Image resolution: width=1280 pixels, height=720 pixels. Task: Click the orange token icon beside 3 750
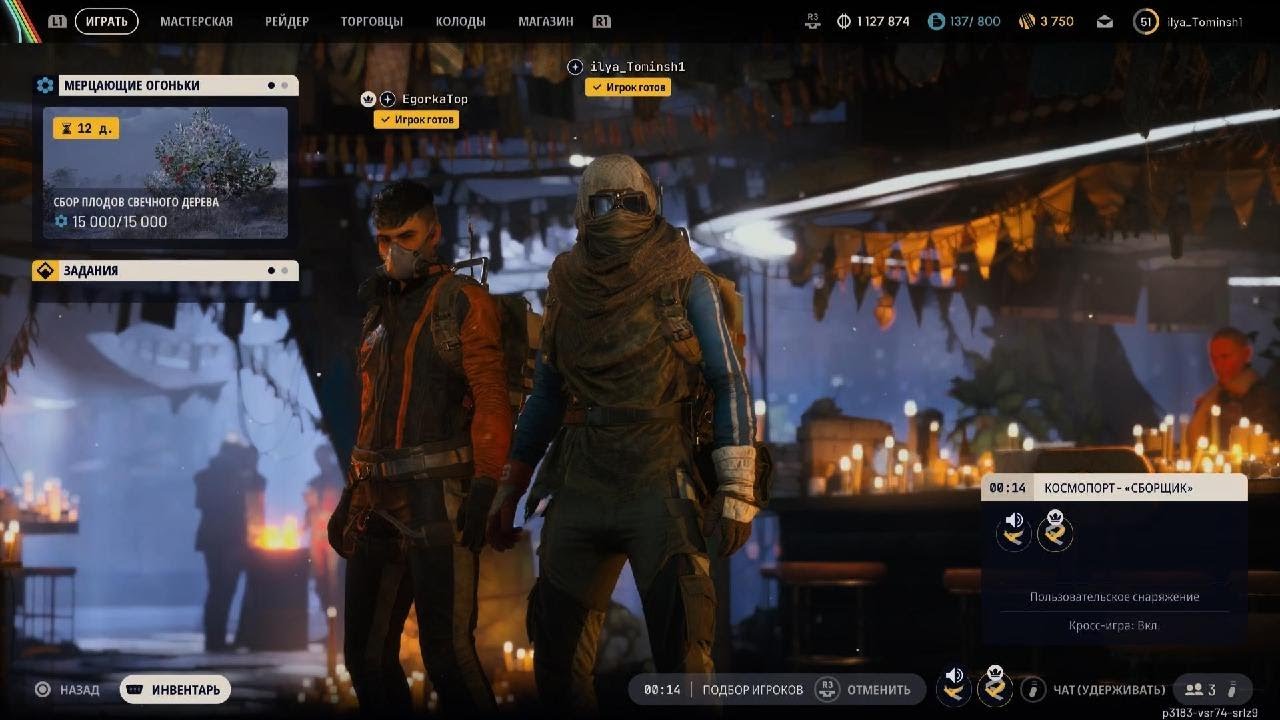[1026, 21]
